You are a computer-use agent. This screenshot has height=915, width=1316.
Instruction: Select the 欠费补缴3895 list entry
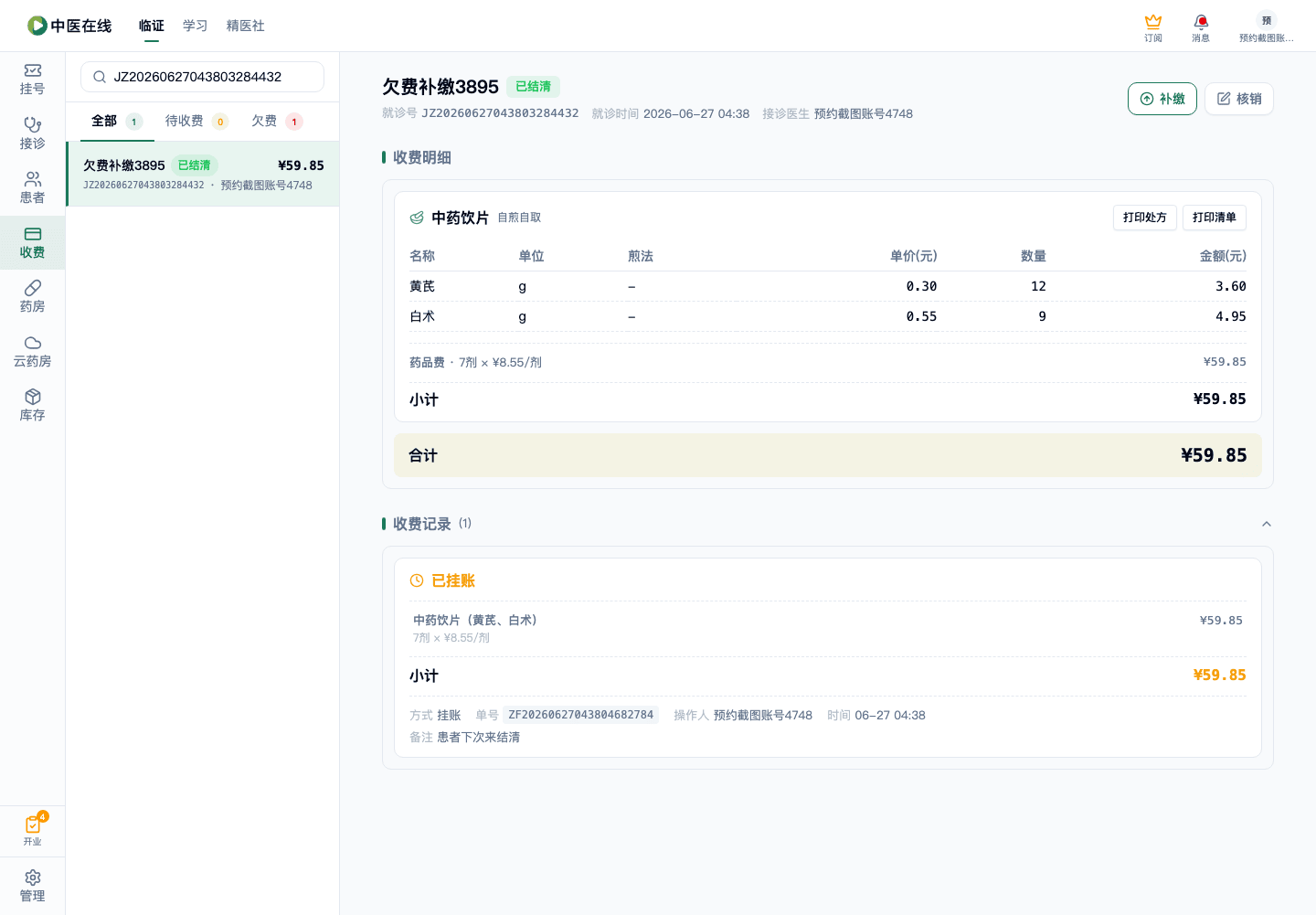coord(203,174)
